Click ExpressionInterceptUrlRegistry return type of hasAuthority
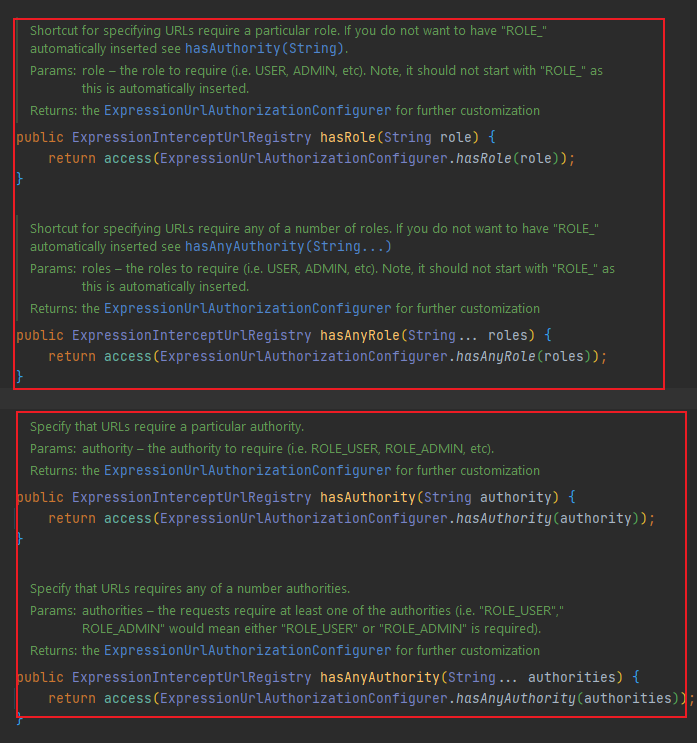Screen dimensions: 697x743 (192, 498)
